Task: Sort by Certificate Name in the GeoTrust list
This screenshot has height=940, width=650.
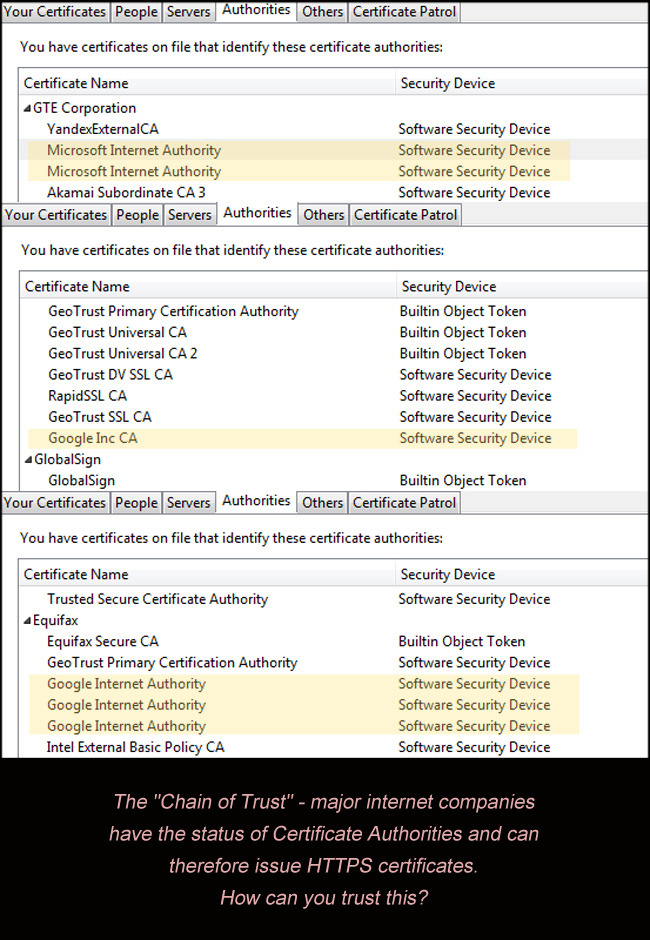Action: [208, 287]
